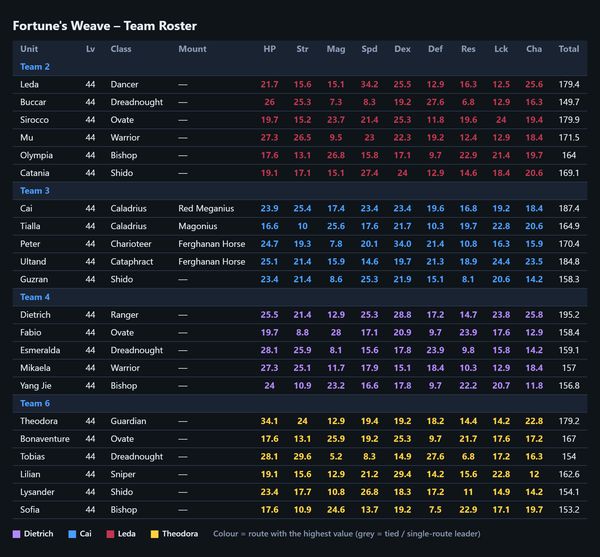Click the blue Cai legend swatch

click(72, 534)
